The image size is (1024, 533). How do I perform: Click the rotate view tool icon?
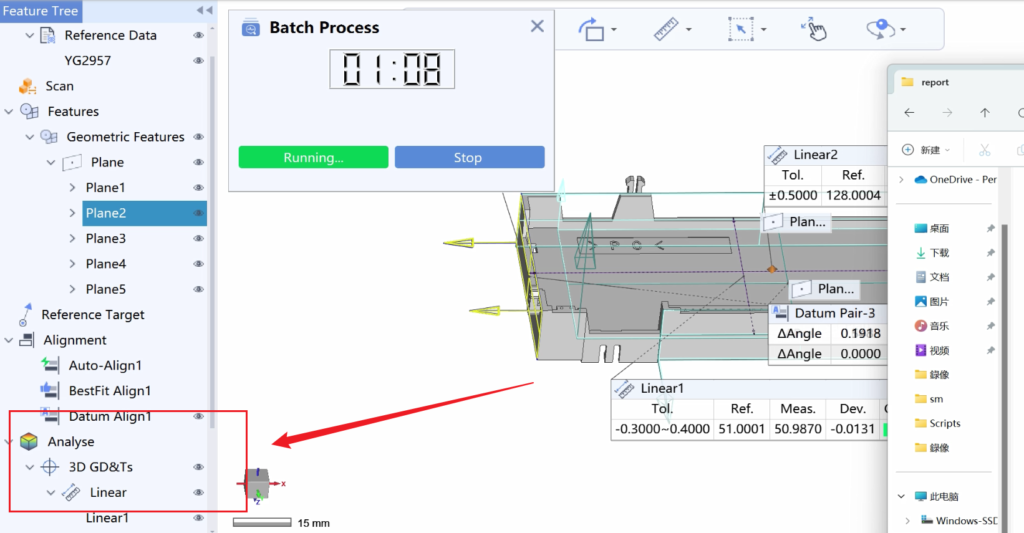591,29
